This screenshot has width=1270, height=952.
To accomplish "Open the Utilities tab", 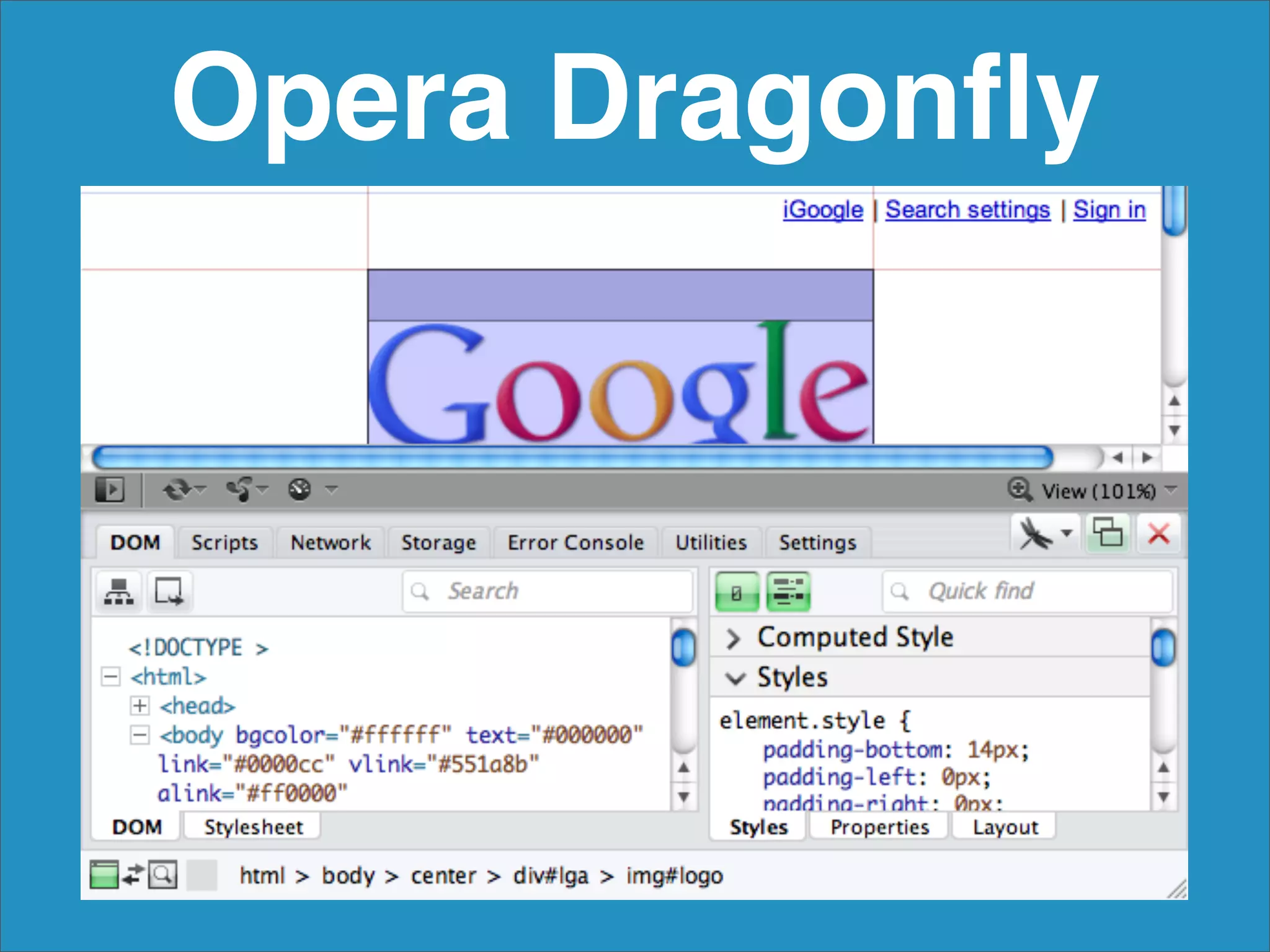I will tap(711, 542).
